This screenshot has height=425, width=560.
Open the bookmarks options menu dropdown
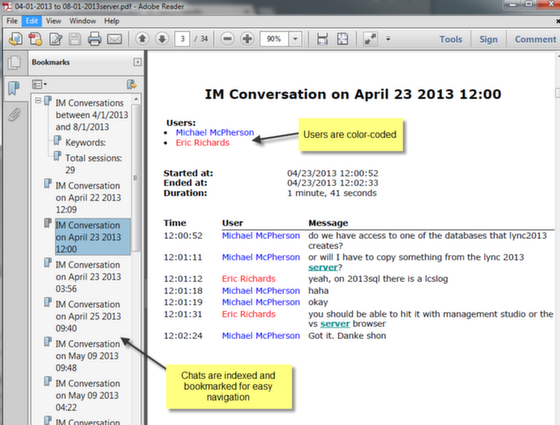tap(39, 84)
